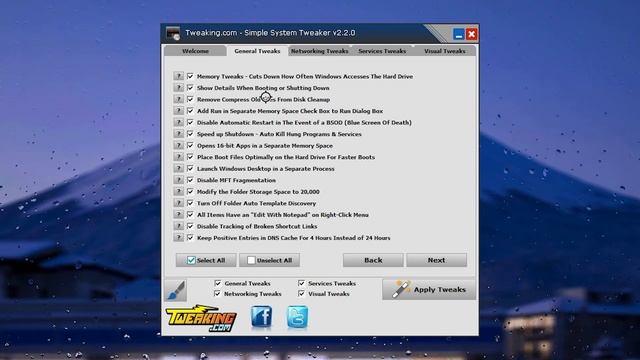Open help for Modify Folder Storage Space
Image resolution: width=640 pixels, height=360 pixels.
click(x=178, y=191)
